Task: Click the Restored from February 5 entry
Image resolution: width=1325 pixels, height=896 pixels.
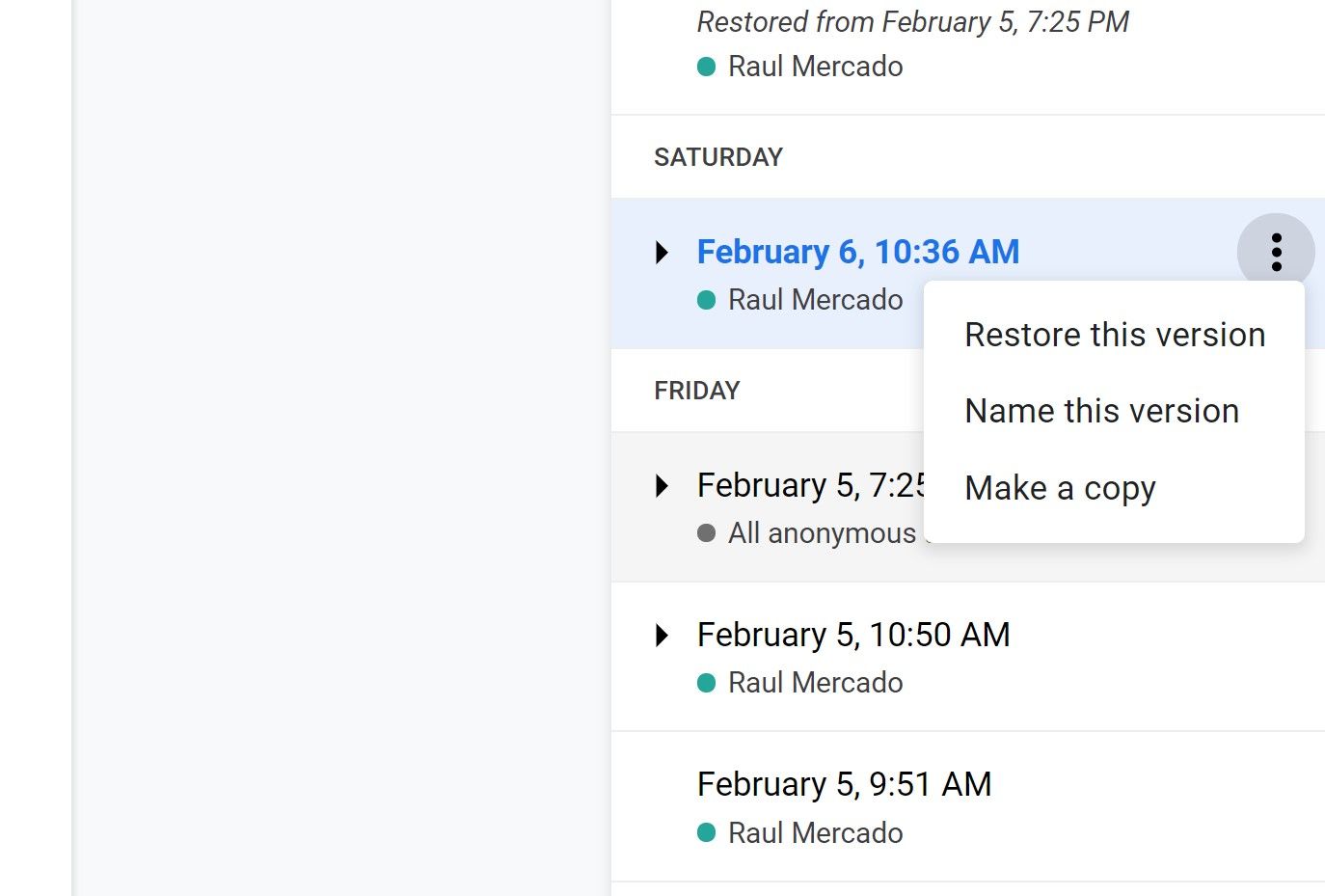Action: (912, 22)
